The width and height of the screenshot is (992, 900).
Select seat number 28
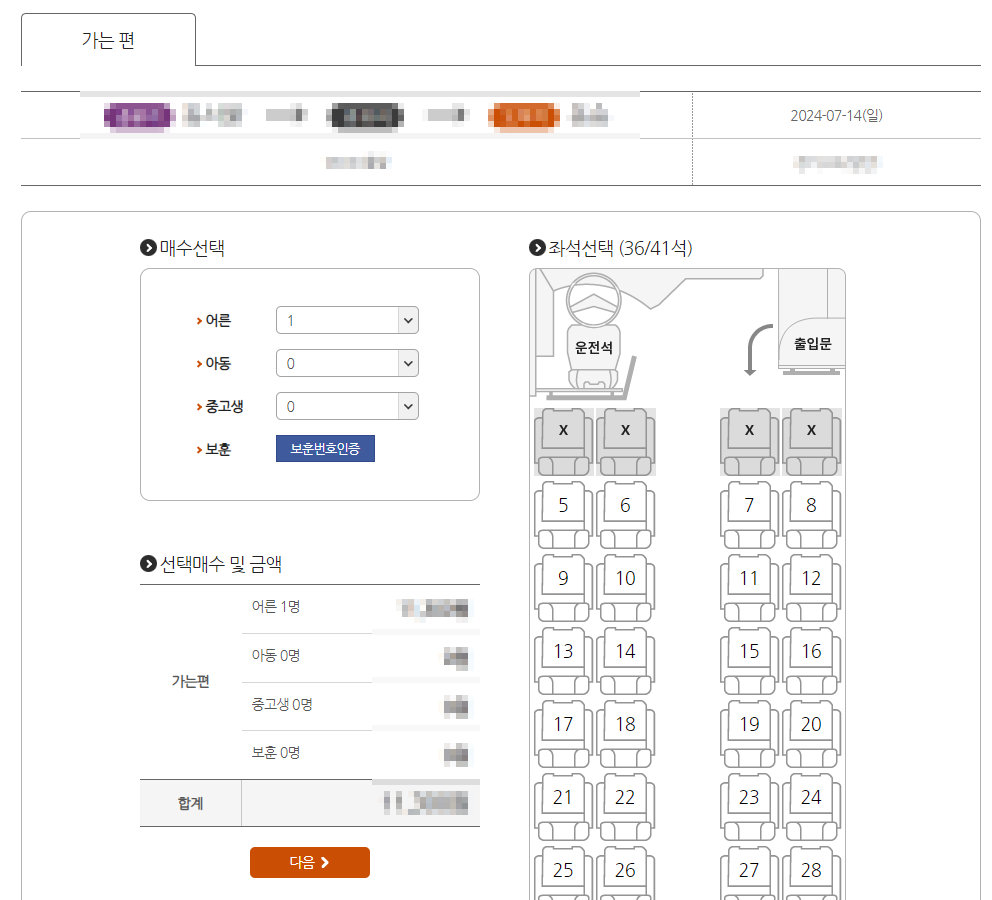click(811, 870)
